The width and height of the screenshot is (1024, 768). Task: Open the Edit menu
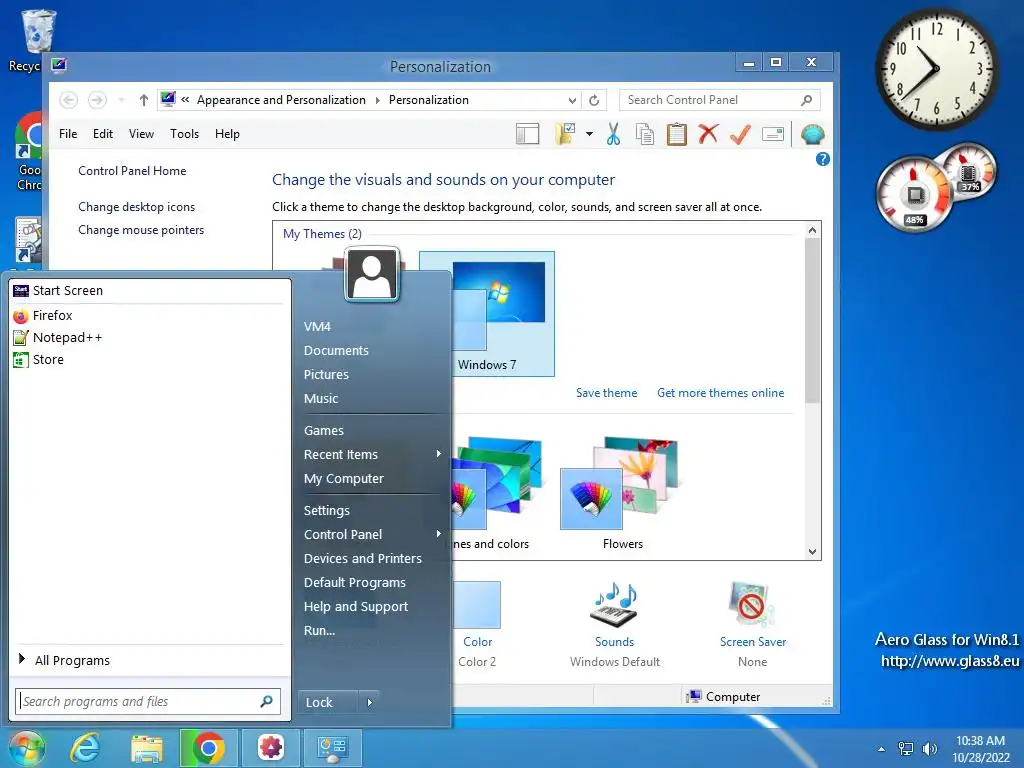point(103,134)
